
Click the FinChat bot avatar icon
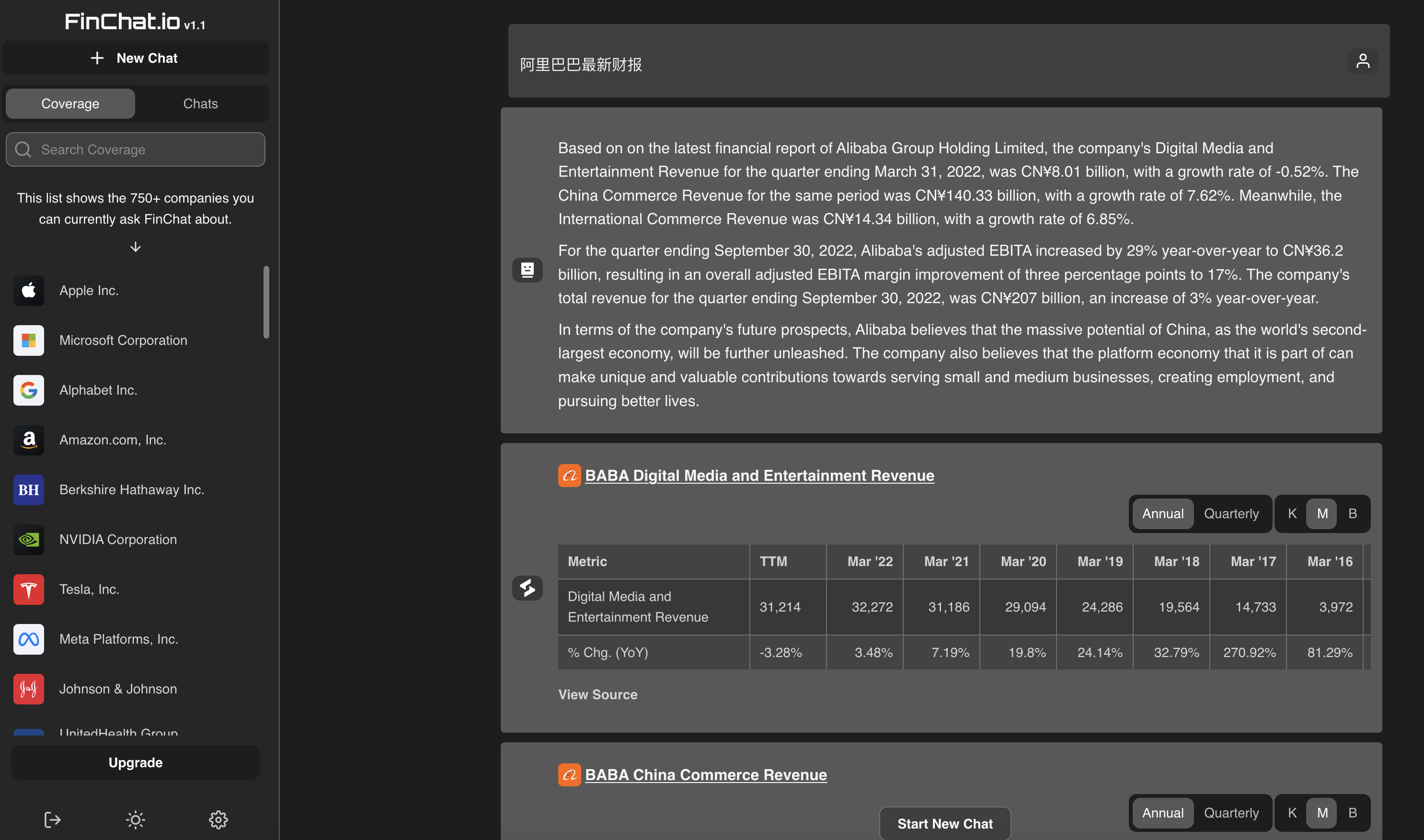(x=527, y=270)
